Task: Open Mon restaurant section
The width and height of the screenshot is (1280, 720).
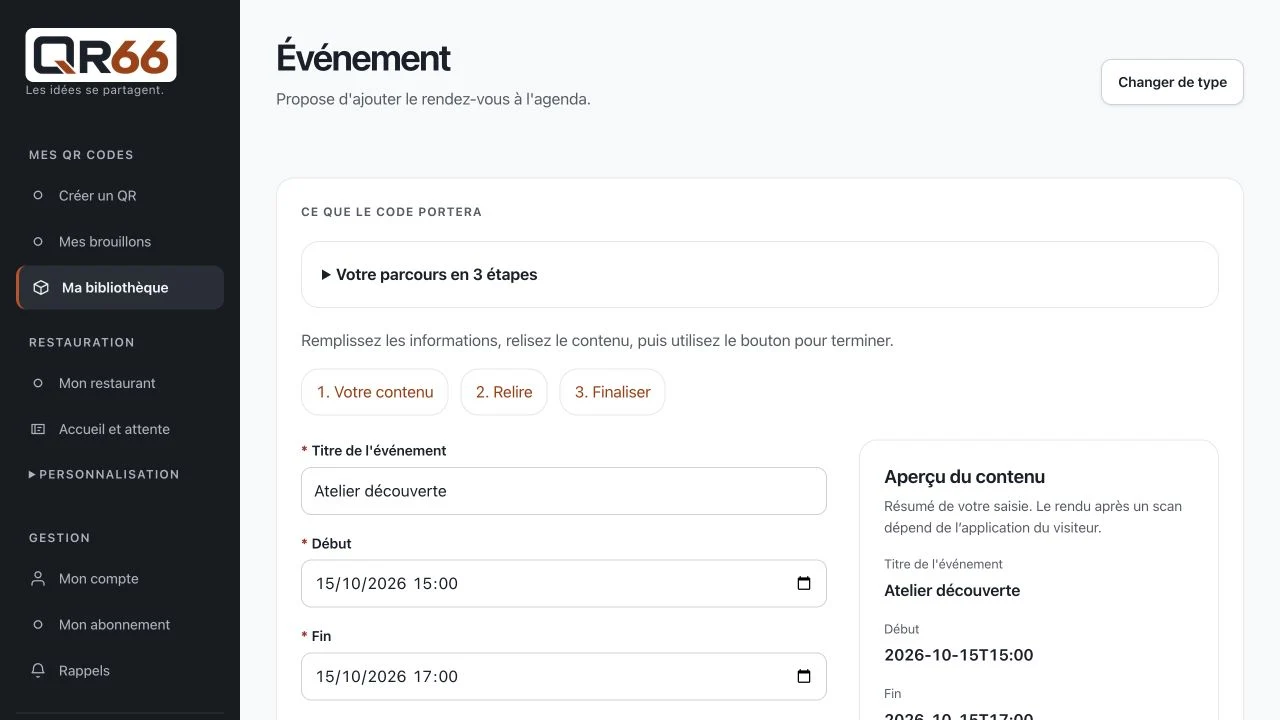Action: pyautogui.click(x=120, y=383)
